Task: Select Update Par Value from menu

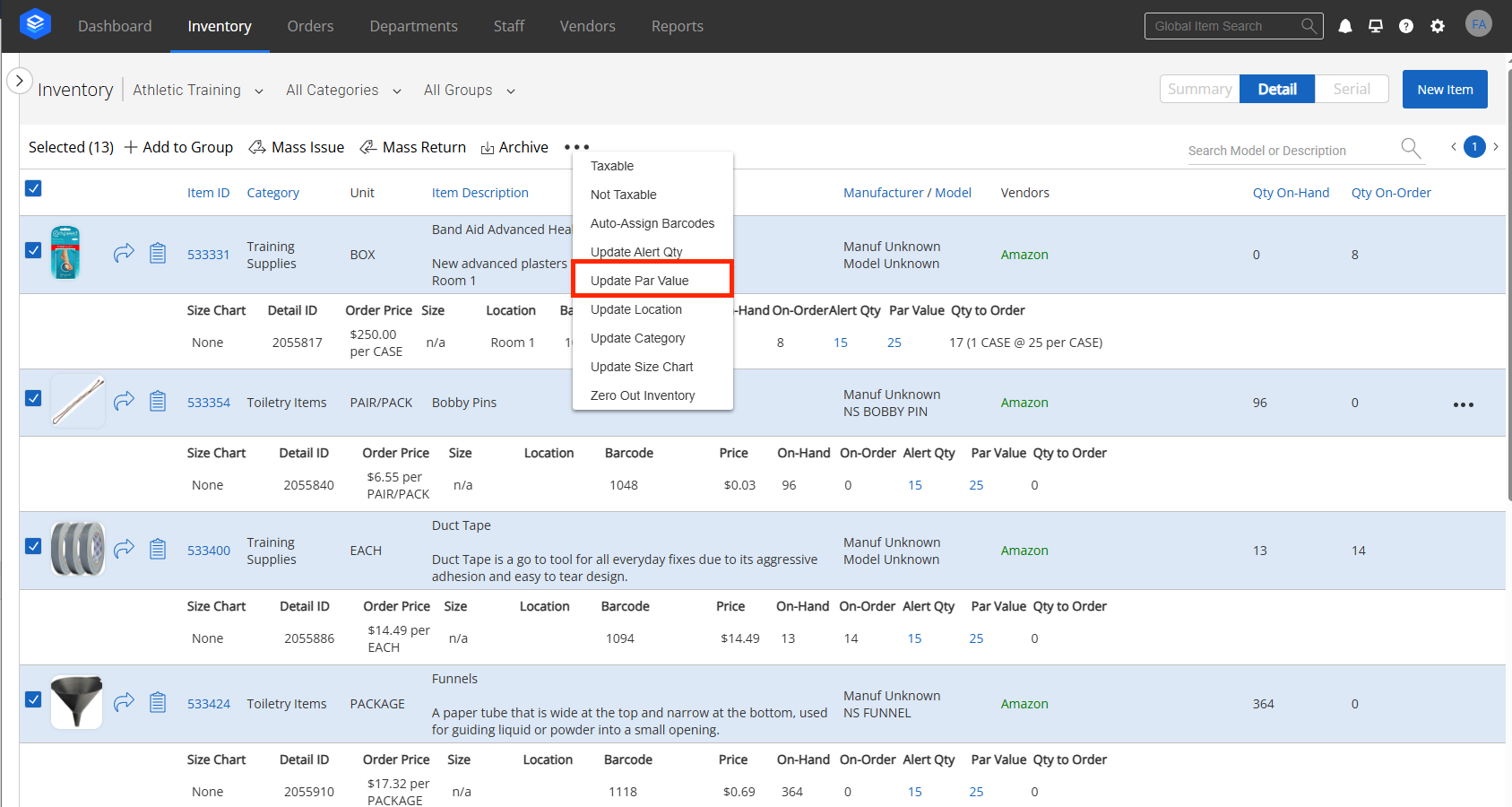Action: [x=640, y=281]
